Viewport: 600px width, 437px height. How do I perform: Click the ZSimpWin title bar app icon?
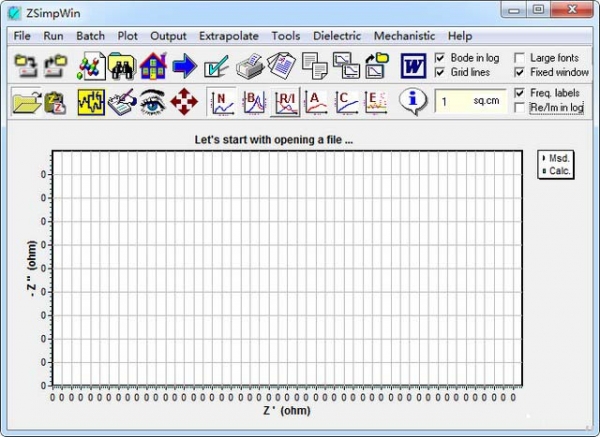point(15,13)
